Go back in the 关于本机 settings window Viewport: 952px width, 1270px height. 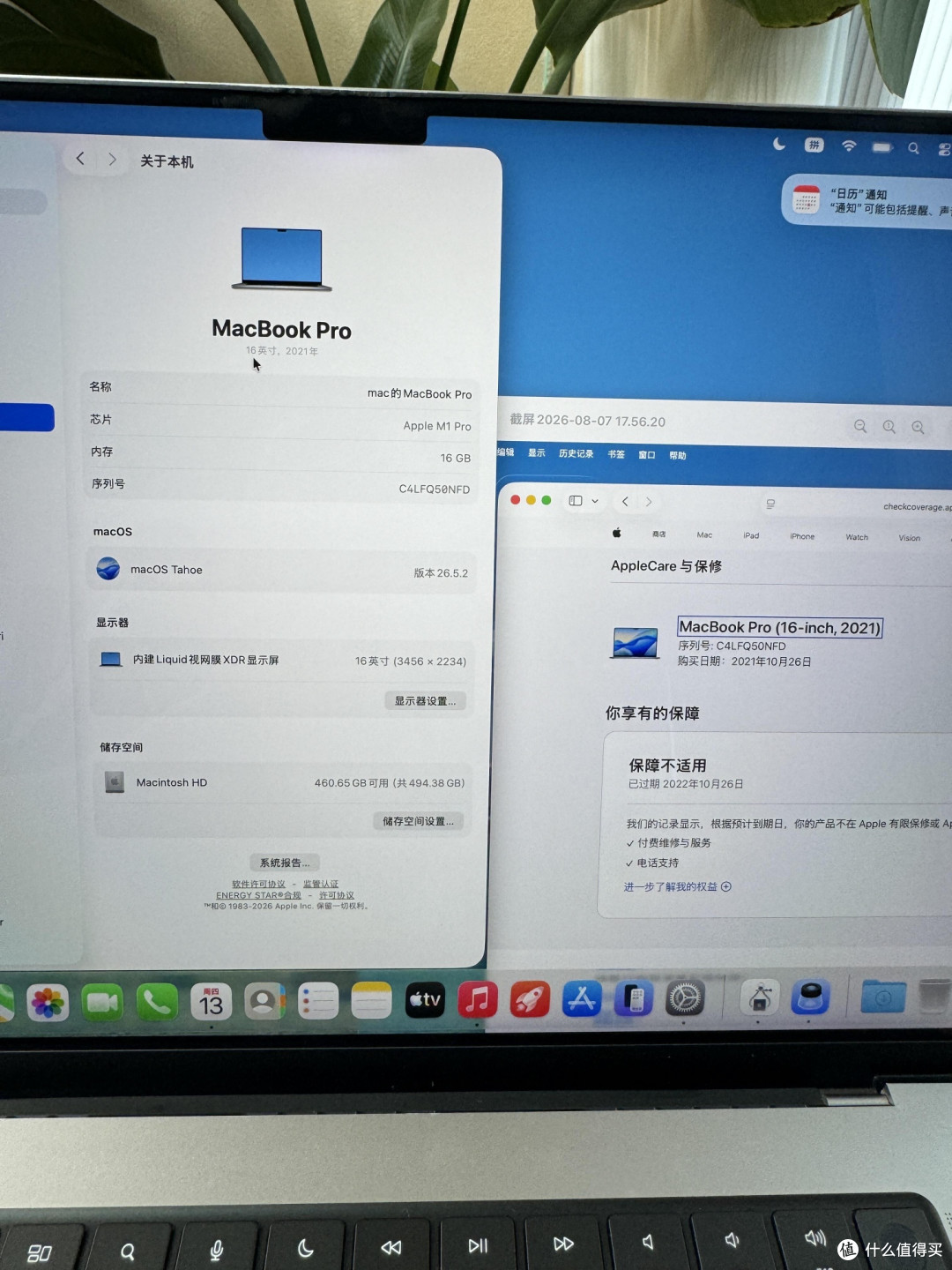80,159
